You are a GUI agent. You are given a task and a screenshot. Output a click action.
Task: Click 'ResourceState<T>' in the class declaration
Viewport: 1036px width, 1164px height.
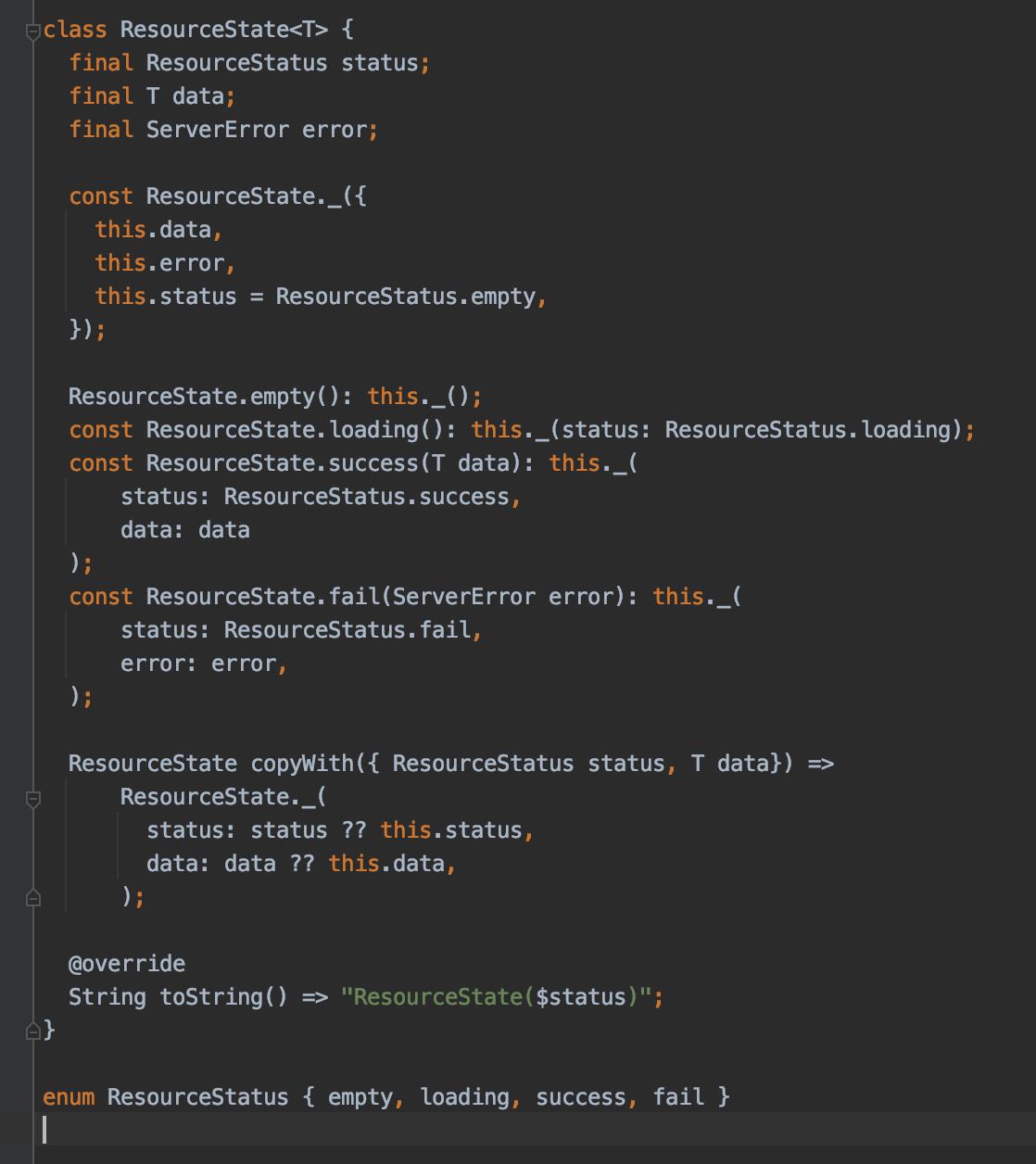224,30
